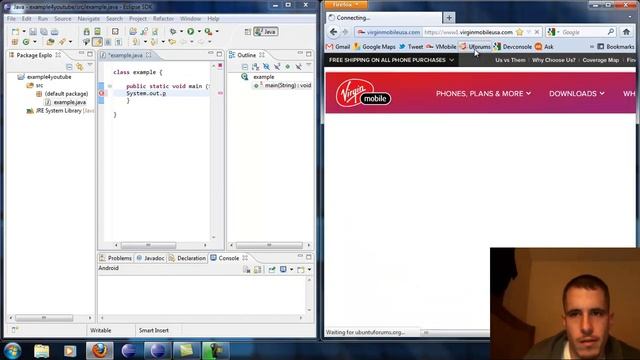This screenshot has width=640, height=360.
Task: Toggle Sort in the Outline view
Action: click(256, 67)
